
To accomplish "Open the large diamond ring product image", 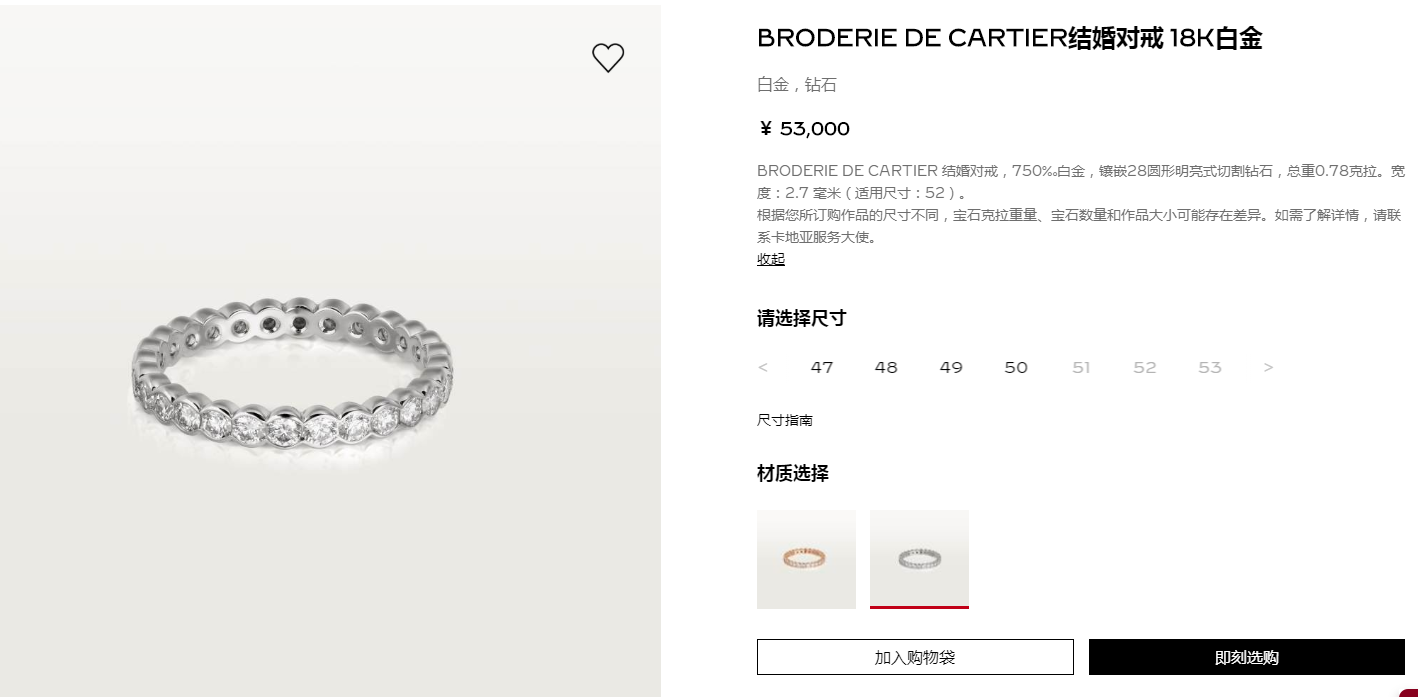I will [292, 380].
